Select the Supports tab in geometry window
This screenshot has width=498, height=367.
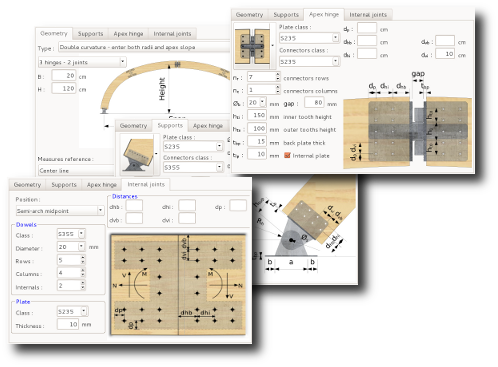90,34
